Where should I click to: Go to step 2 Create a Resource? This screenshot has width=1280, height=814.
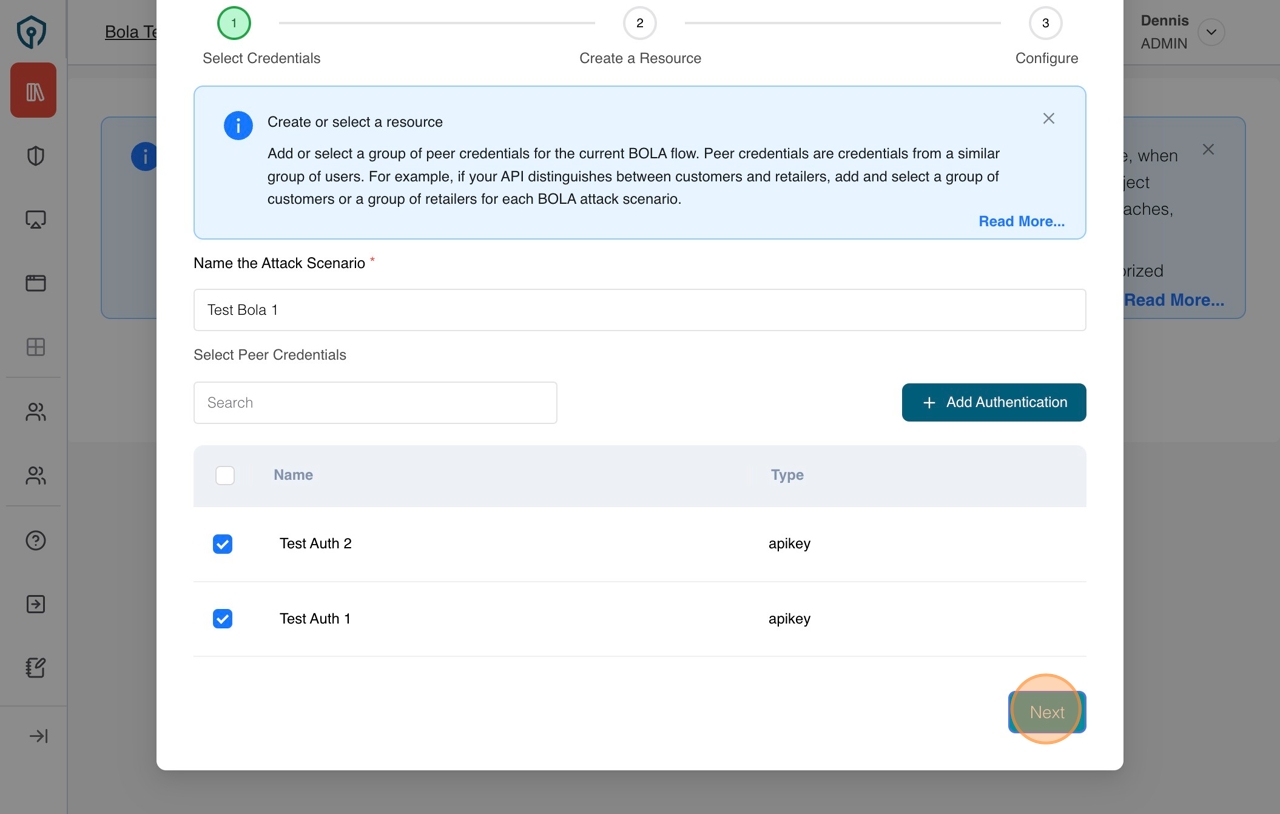[640, 23]
